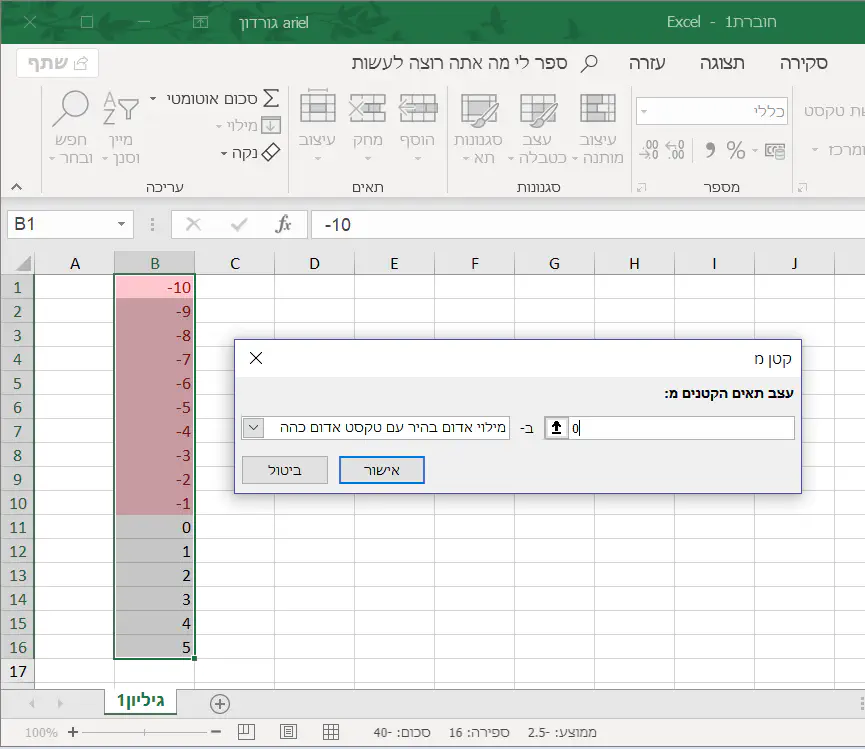Viewport: 865px width, 749px height.
Task: Expand the format style dropdown in dialog
Action: coord(253,428)
